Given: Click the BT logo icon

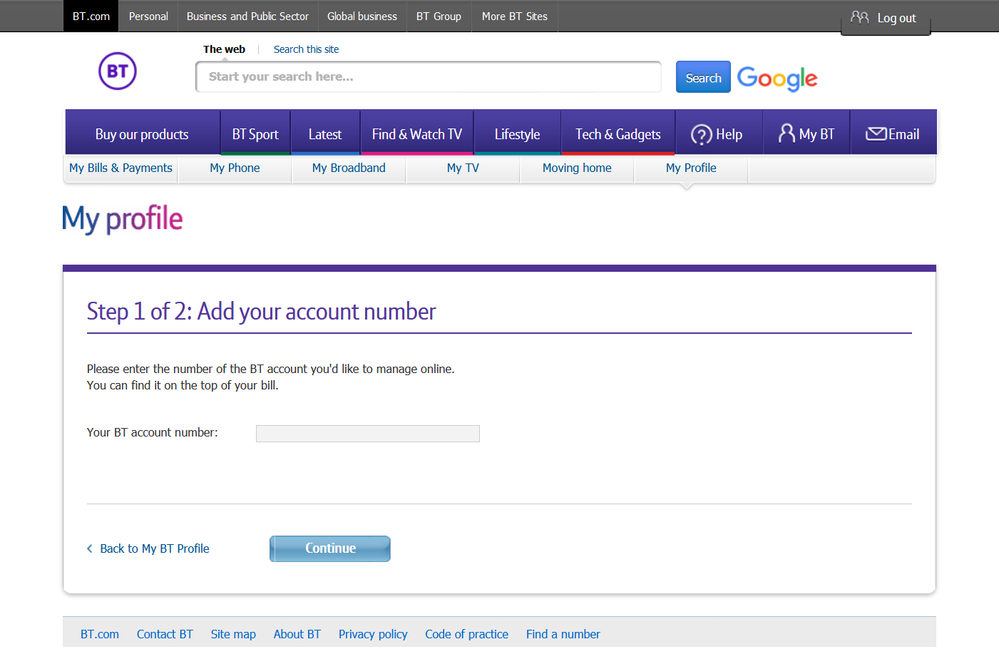Looking at the screenshot, I should 117,71.
